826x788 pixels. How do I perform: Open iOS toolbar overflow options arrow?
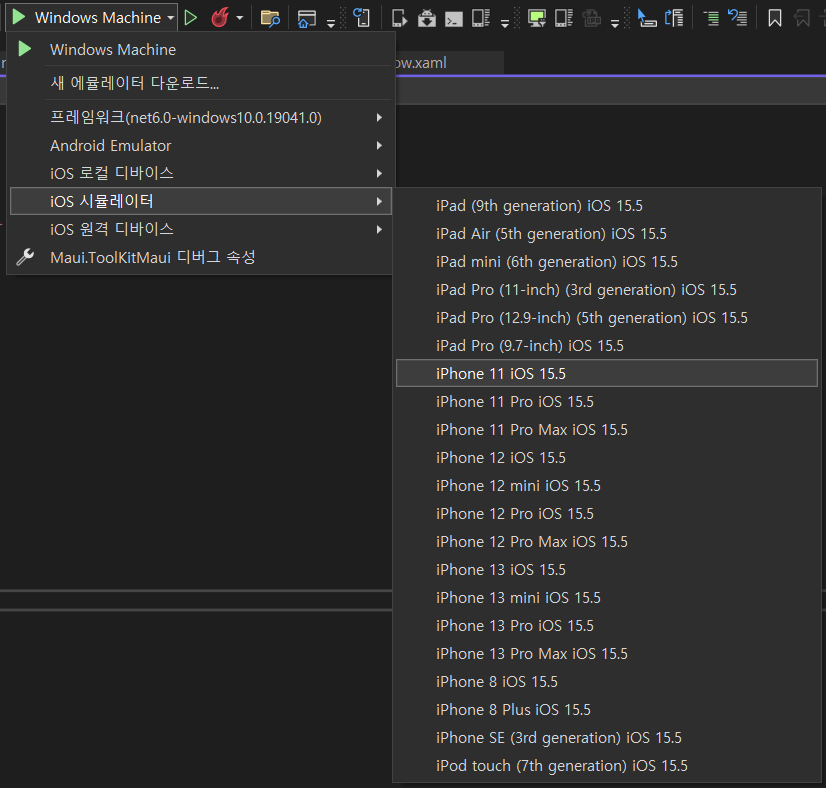point(615,24)
